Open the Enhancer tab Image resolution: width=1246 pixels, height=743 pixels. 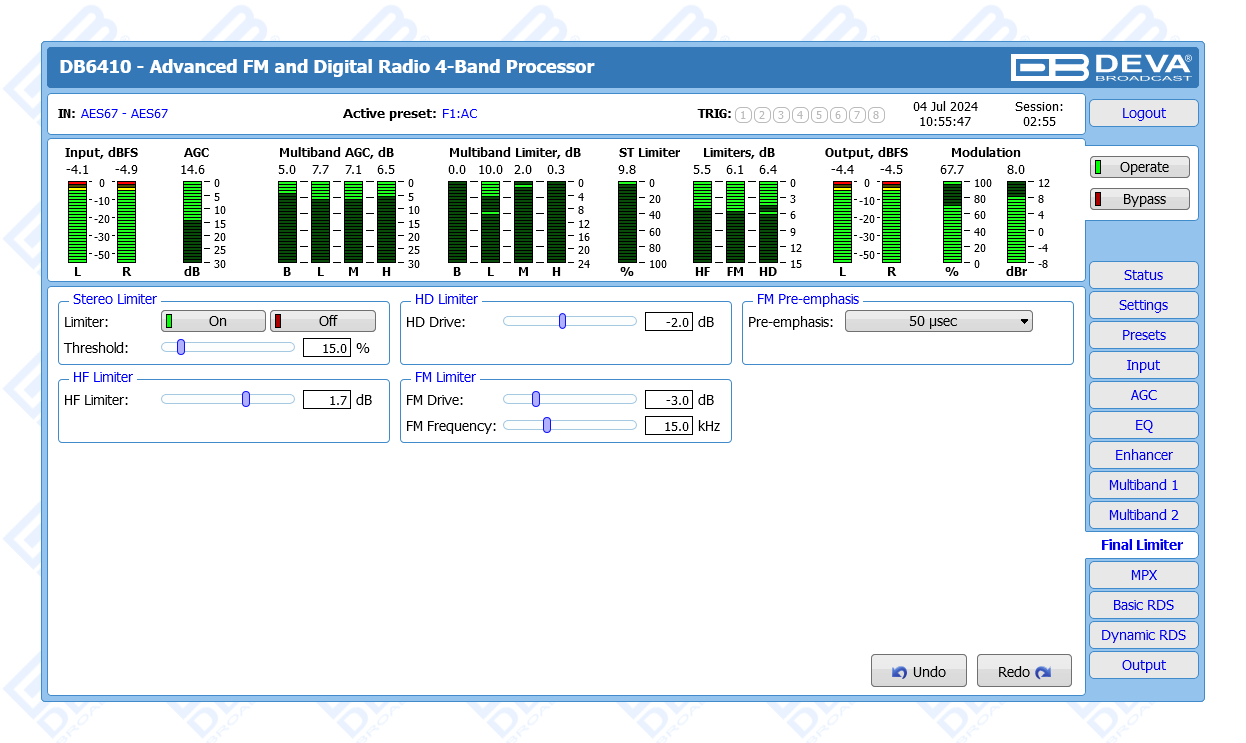[x=1143, y=455]
